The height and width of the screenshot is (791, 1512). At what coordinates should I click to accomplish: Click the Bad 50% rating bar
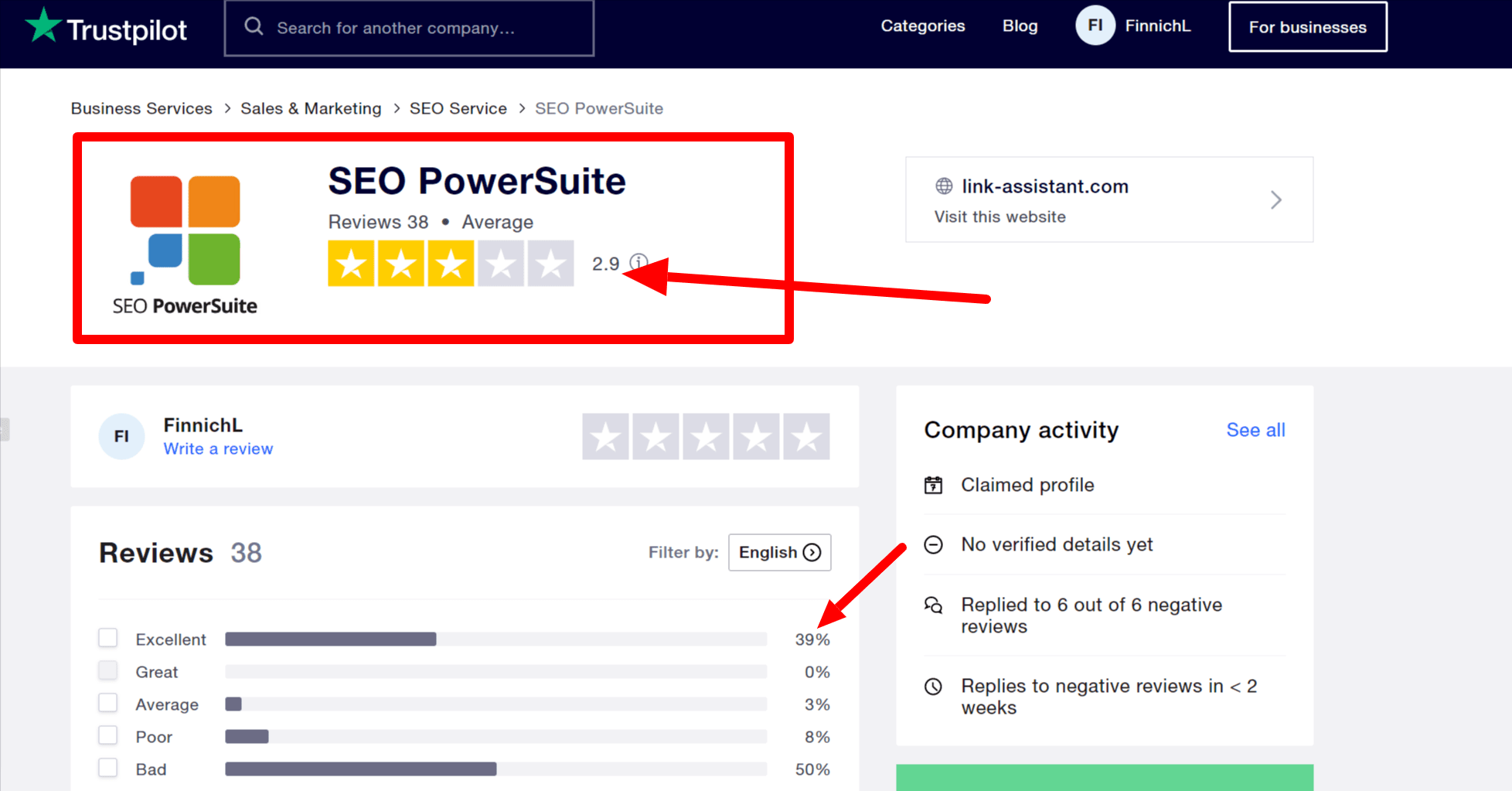click(495, 769)
